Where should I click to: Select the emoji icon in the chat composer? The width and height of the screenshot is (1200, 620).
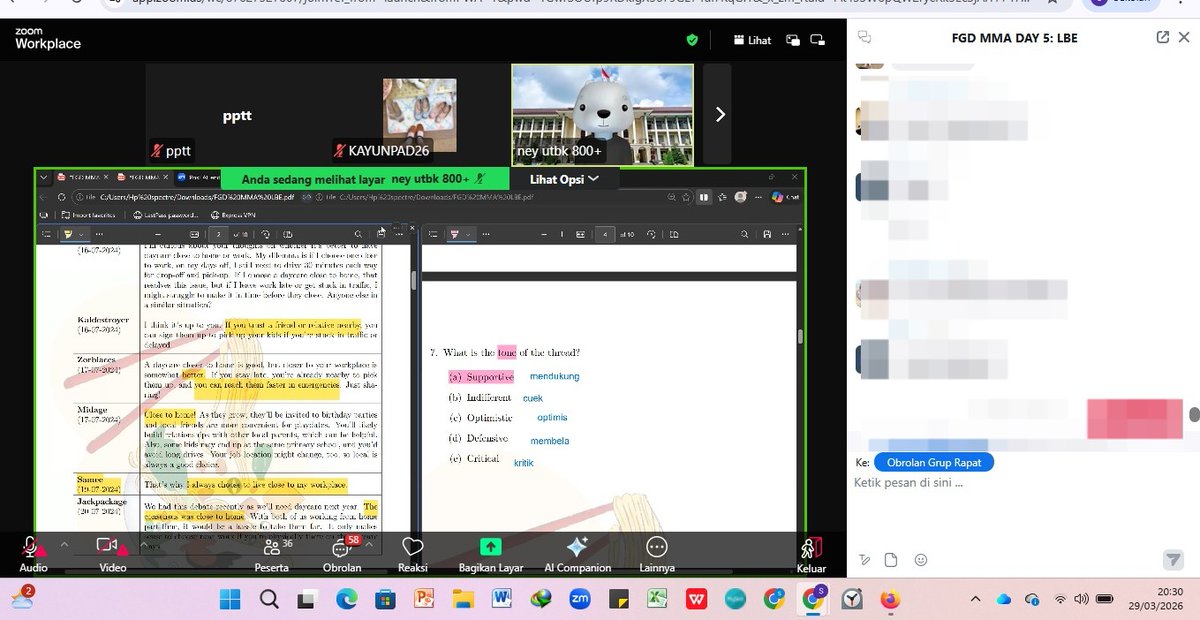(921, 560)
